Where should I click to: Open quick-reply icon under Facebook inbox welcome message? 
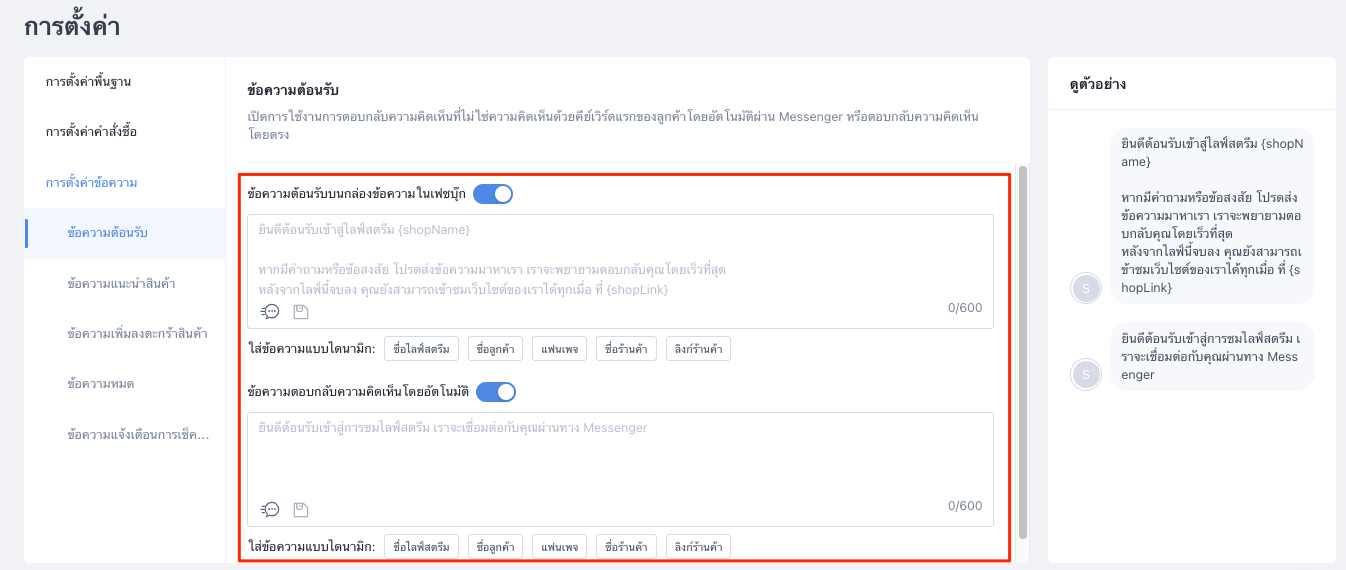click(x=270, y=311)
